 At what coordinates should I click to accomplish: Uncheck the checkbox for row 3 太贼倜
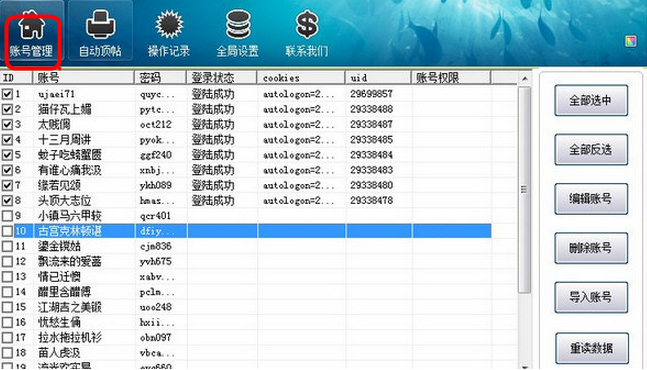click(7, 124)
